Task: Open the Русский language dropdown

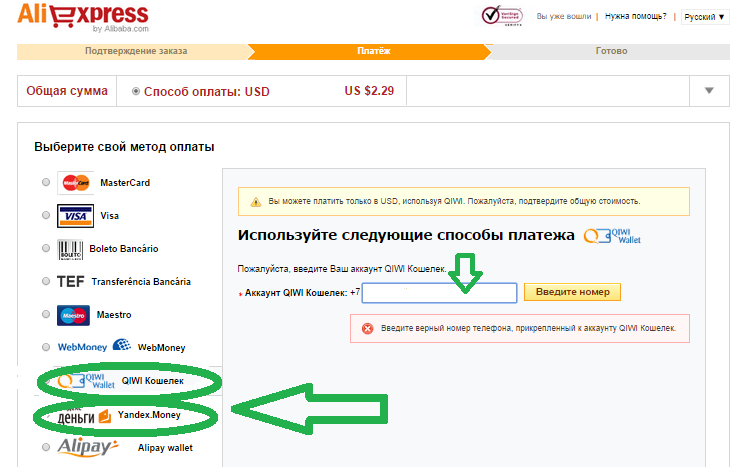Action: [705, 17]
